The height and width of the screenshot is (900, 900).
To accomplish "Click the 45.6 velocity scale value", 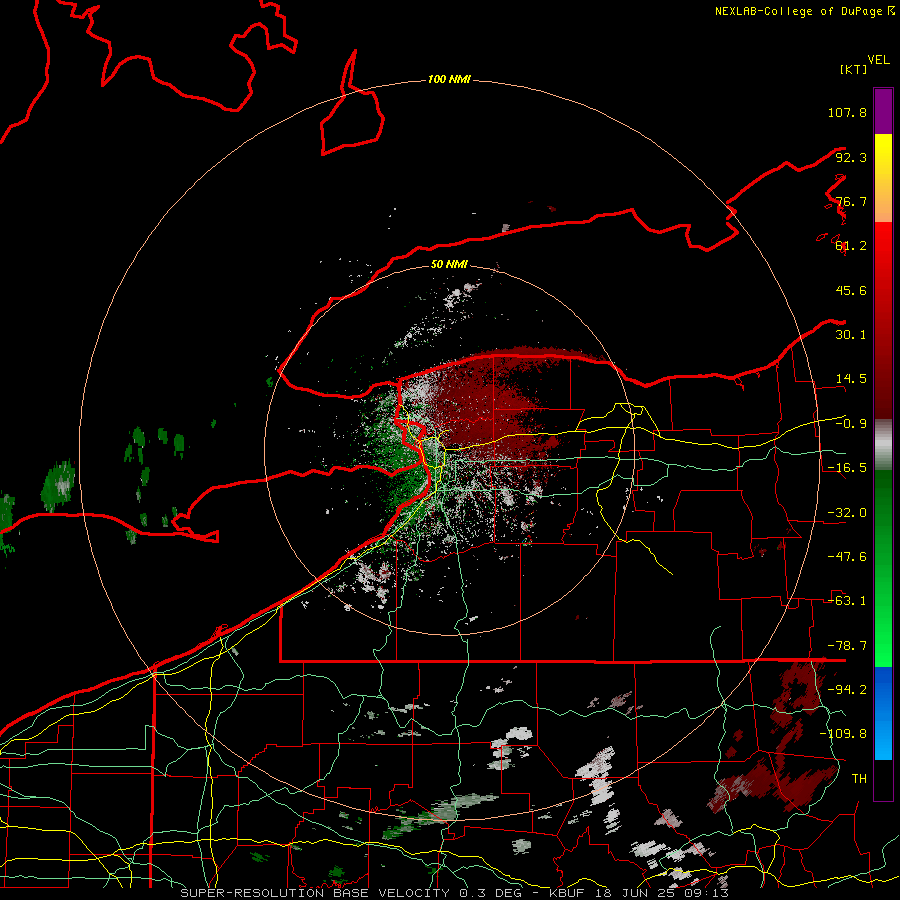I will tap(851, 290).
